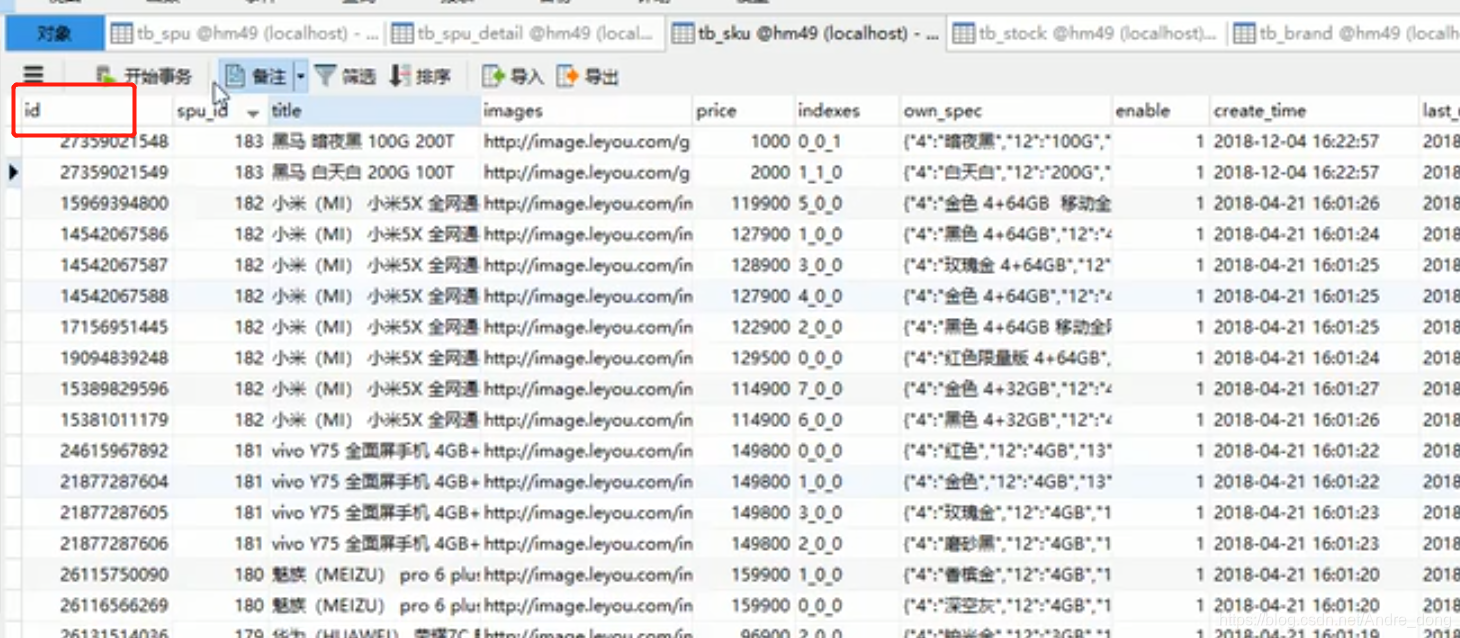Viewport: 1460px width, 638px height.
Task: Select the cell with id 26116566269
Action: pos(96,606)
